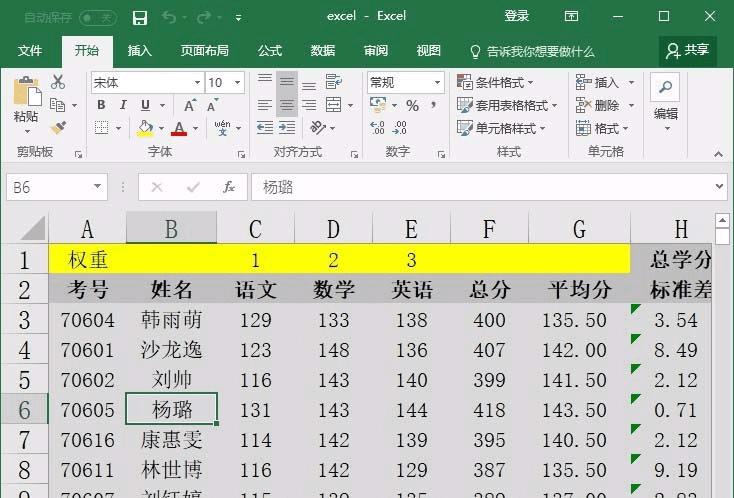Click the Redo arrow icon
734x498 pixels.
coord(204,18)
